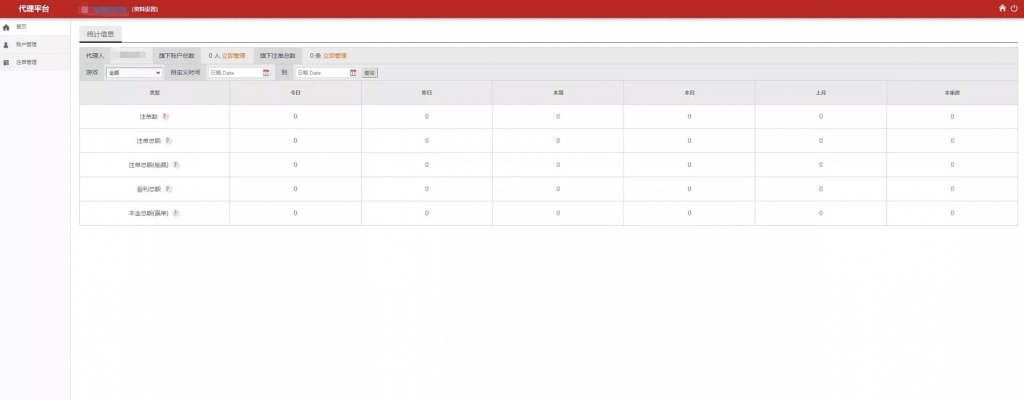Click the 类型 column header

pos(154,93)
